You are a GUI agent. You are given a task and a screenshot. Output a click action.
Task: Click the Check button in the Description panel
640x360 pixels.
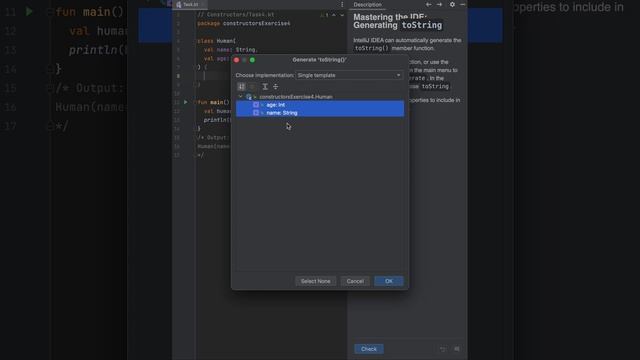tap(369, 349)
